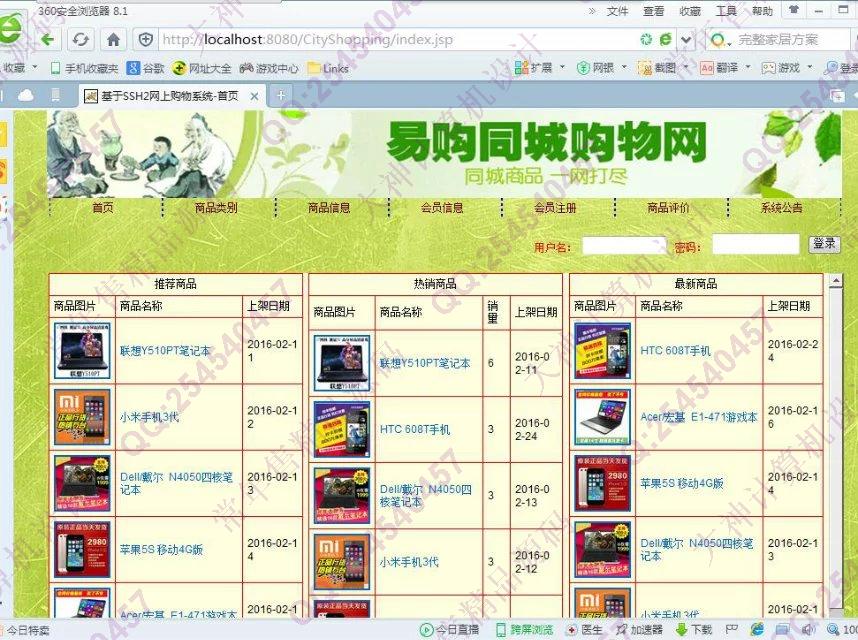This screenshot has width=858, height=640.
Task: Open 商品类别 navigation link
Action: point(216,207)
